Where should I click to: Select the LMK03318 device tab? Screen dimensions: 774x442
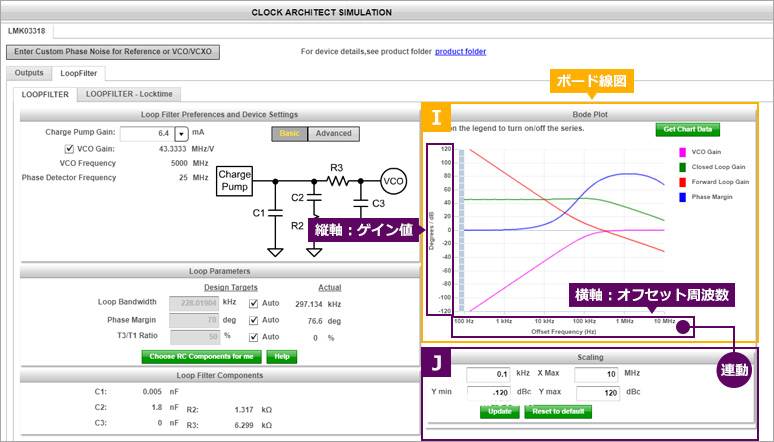click(x=27, y=31)
